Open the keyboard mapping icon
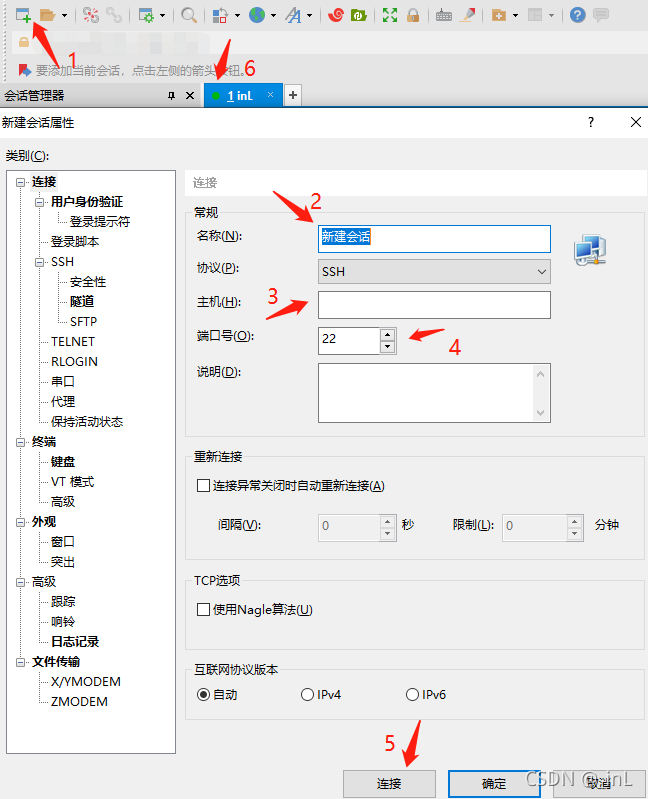The image size is (648, 799). coord(444,16)
